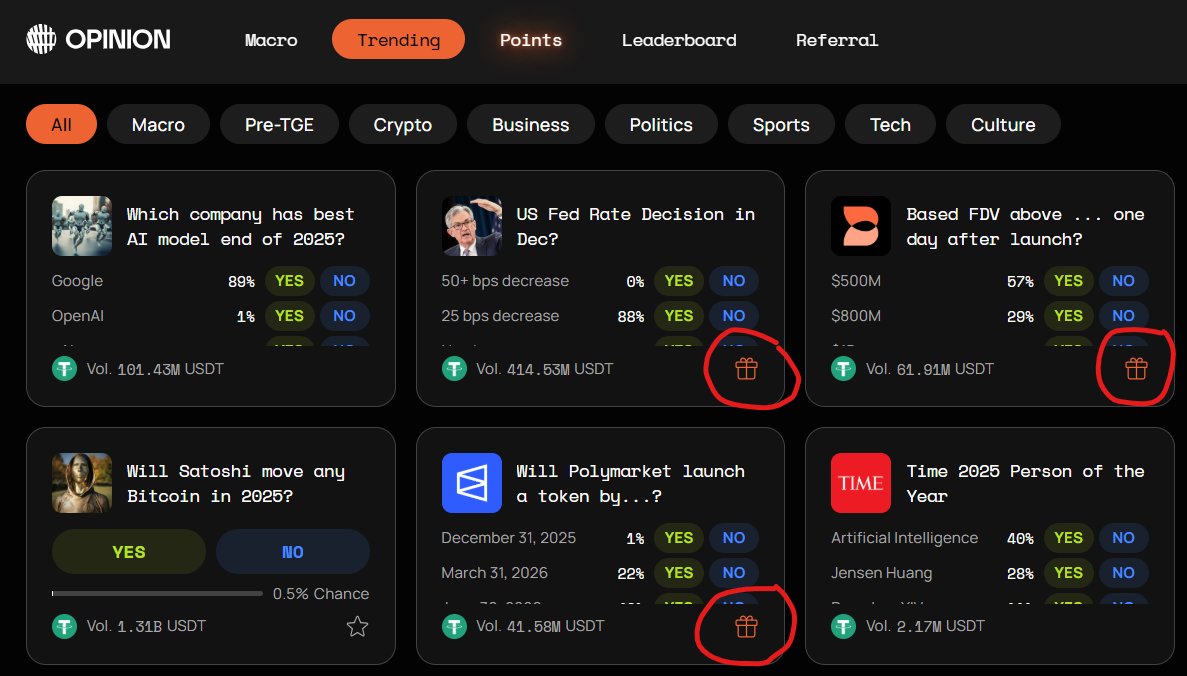
Task: Buy YES for Jensen Huang
Action: click(1068, 573)
